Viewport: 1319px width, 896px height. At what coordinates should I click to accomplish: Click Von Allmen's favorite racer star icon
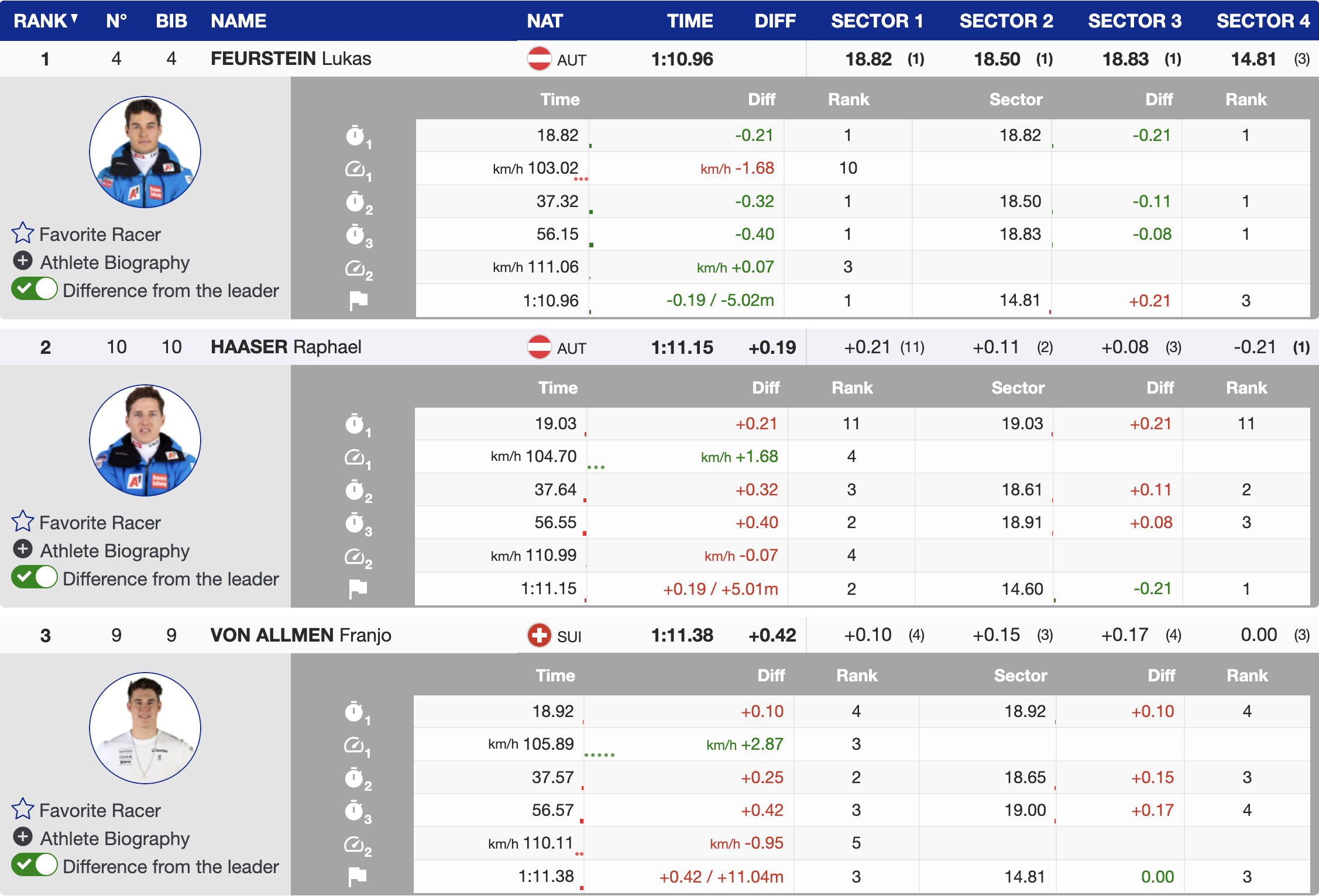[23, 809]
